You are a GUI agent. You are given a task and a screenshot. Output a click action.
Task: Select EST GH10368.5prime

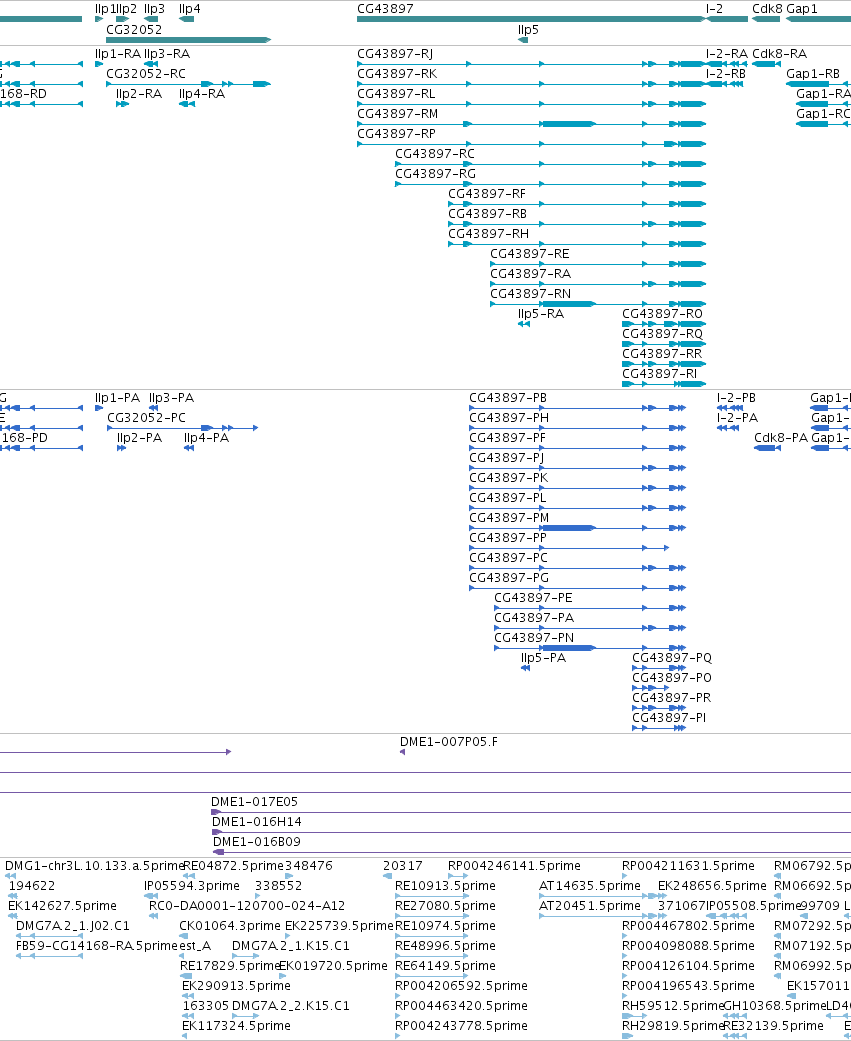click(x=774, y=1005)
